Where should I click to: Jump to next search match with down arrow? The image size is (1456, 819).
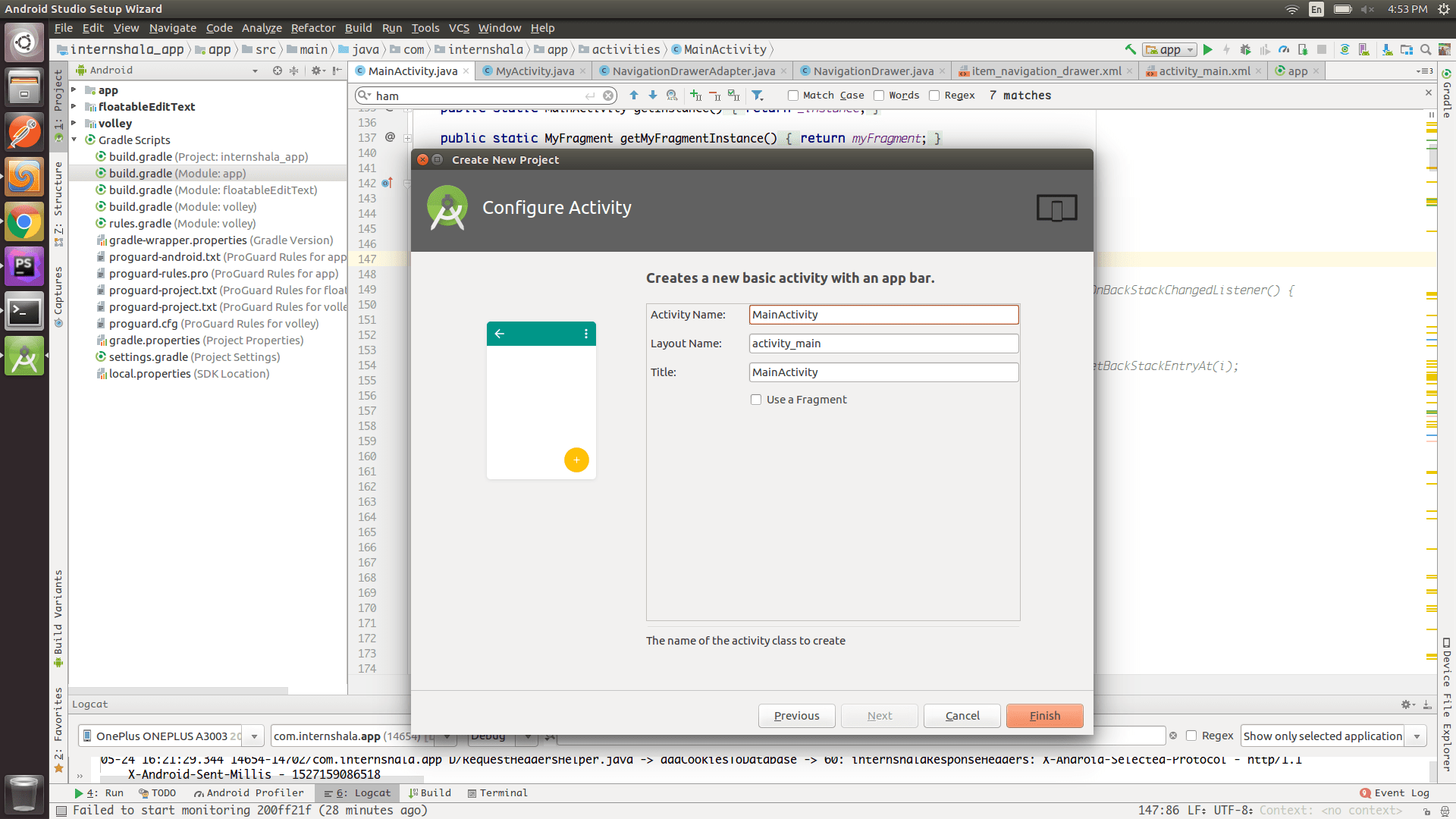[x=653, y=96]
